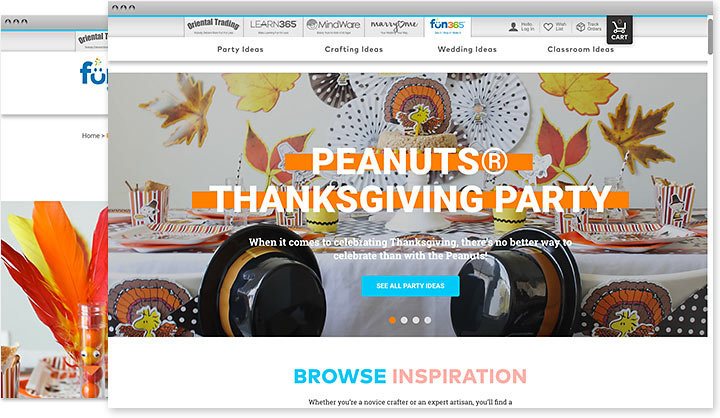
Task: Jump to the fourth carousel slide dot
Action: pos(428,320)
